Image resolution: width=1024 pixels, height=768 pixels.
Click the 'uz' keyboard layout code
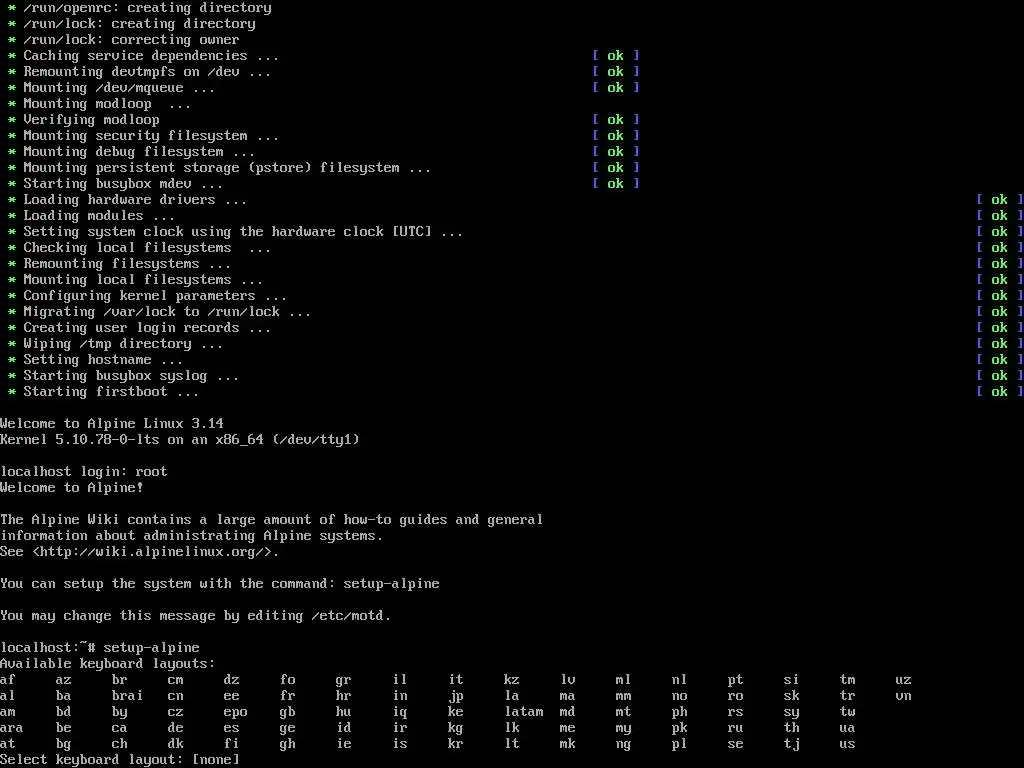coord(903,680)
